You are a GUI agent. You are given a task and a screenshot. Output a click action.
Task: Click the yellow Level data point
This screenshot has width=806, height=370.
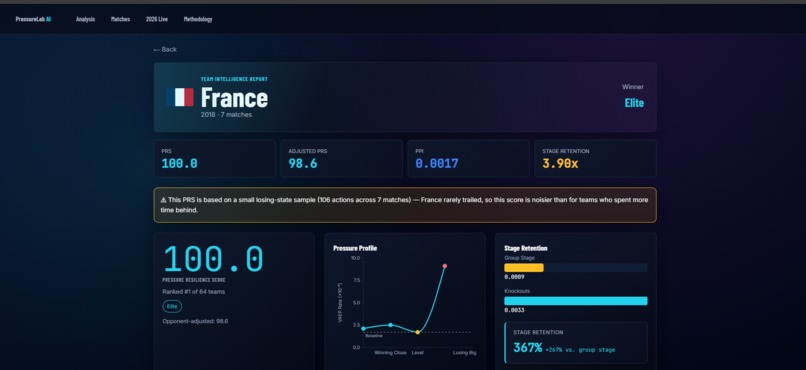point(417,332)
